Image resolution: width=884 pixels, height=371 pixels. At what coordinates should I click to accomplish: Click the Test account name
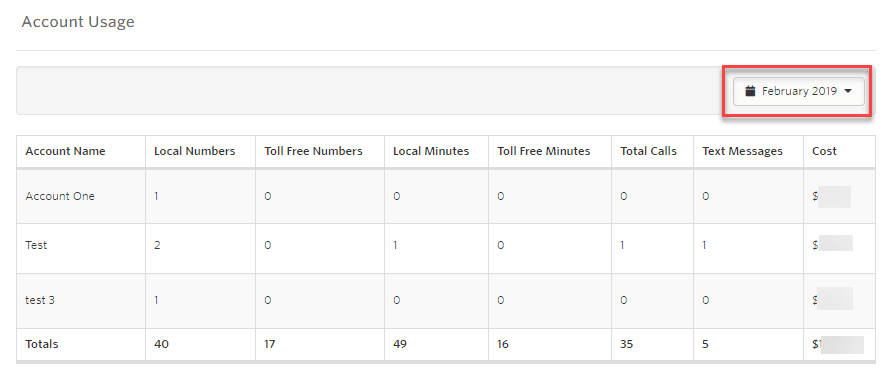click(x=36, y=245)
